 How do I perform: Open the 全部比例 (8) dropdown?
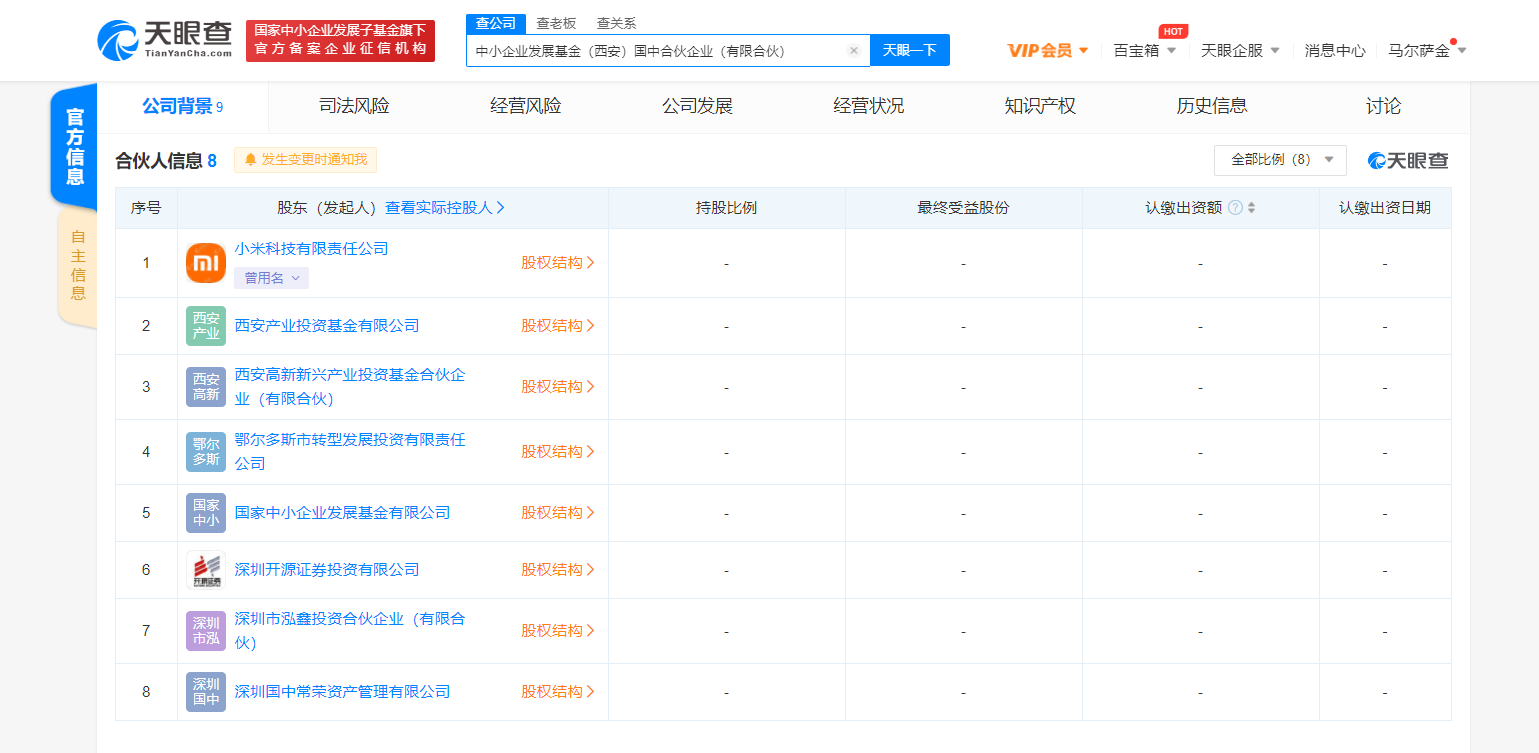1280,160
